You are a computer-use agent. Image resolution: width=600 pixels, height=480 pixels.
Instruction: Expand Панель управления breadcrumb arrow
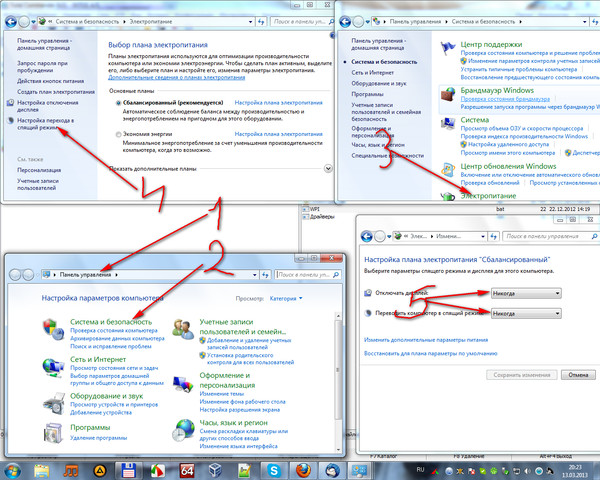coord(116,275)
